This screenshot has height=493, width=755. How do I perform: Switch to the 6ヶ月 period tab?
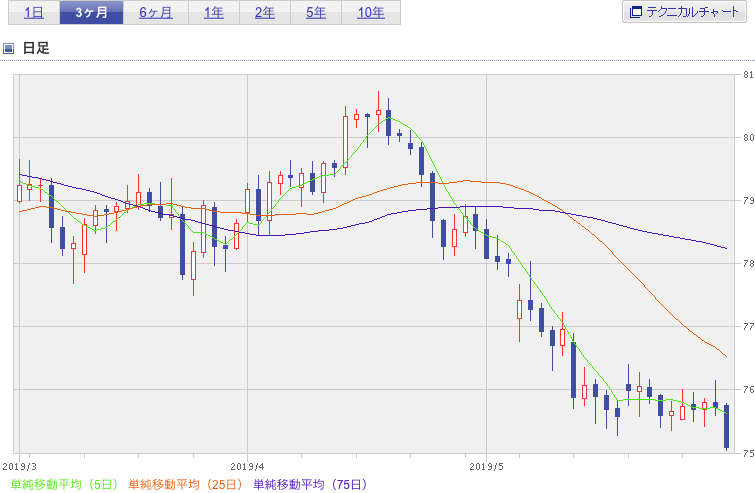click(156, 13)
